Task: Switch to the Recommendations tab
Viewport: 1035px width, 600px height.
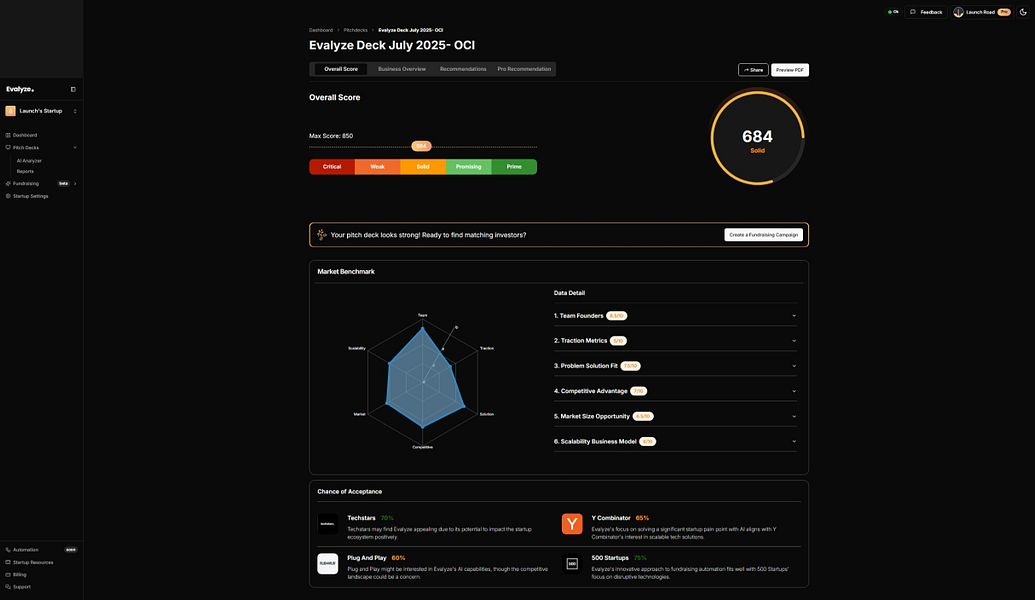Action: coord(463,69)
